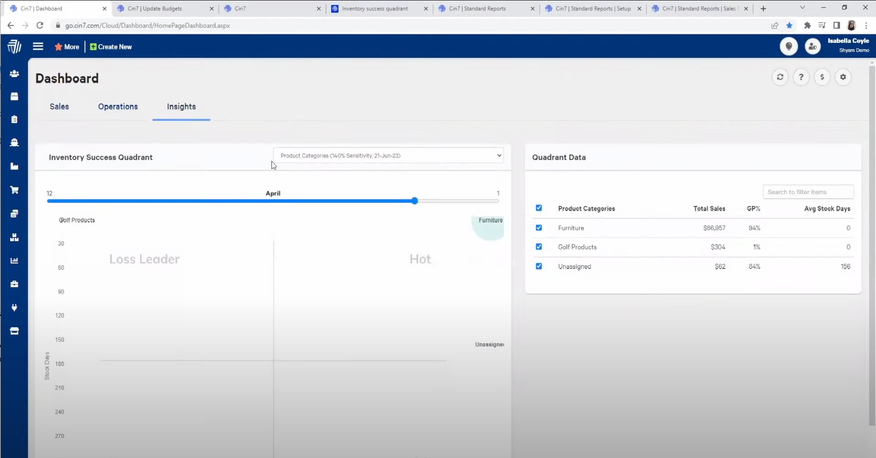Toggle the Product Categories select-all checkbox
Screen dimensions: 876x458
pos(539,208)
